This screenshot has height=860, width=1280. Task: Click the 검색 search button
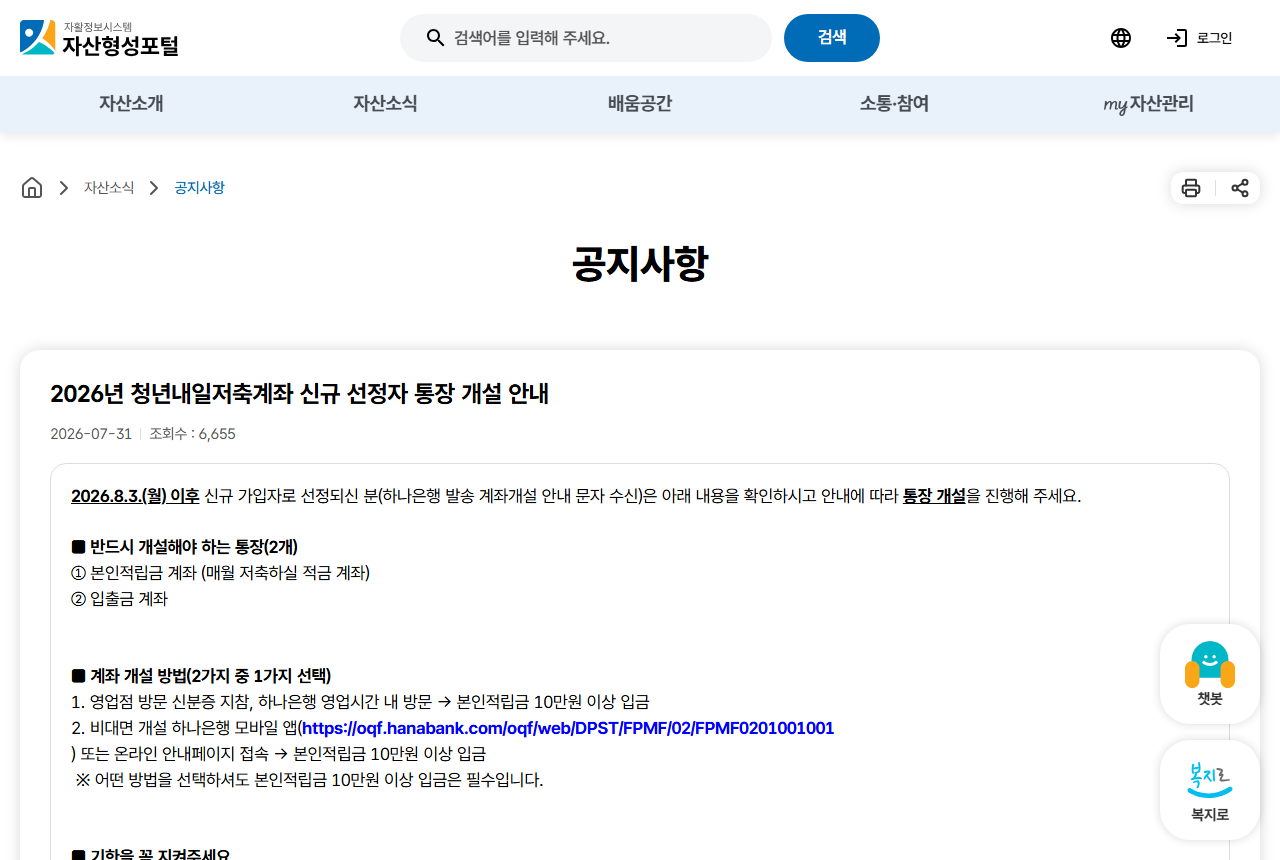click(832, 38)
